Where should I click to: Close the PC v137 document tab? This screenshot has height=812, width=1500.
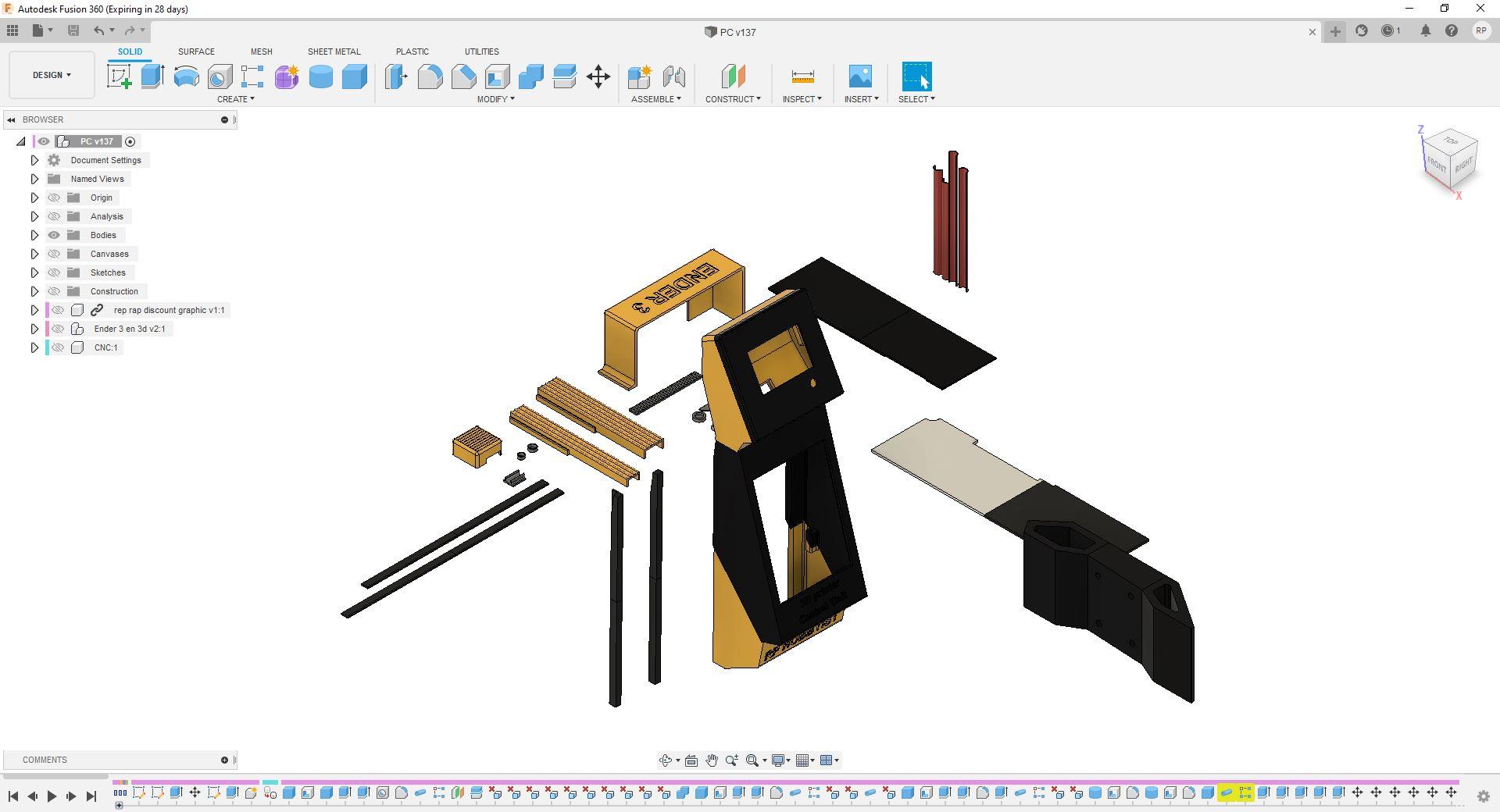[1312, 32]
